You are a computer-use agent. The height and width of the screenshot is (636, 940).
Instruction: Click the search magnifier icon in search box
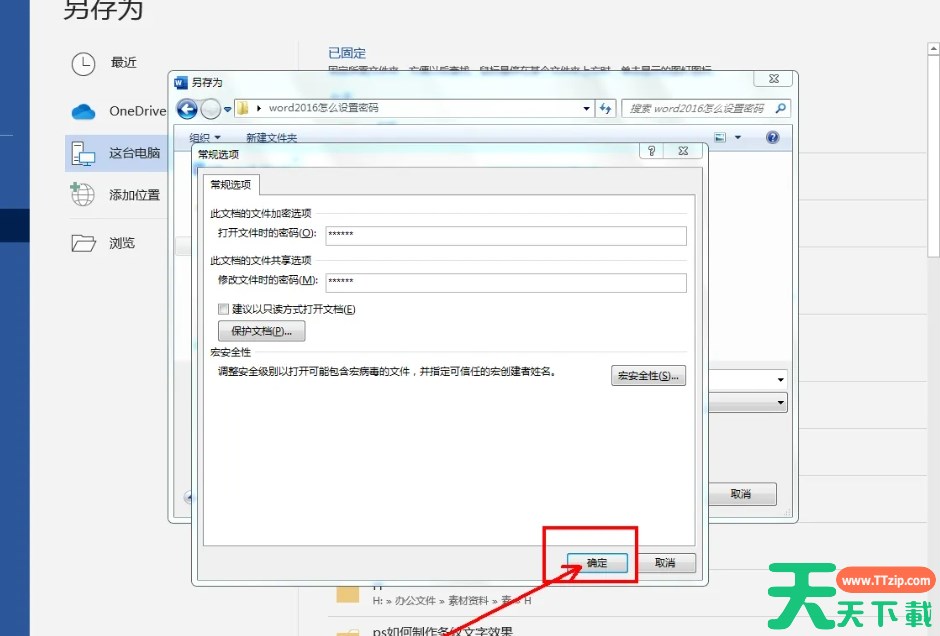[780, 108]
